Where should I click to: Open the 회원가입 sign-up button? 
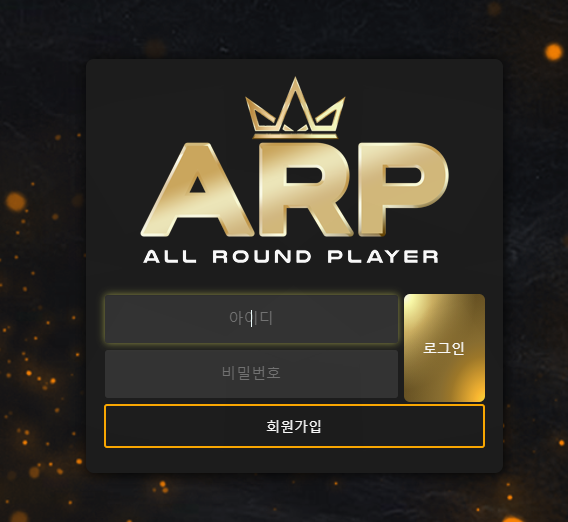(x=294, y=426)
